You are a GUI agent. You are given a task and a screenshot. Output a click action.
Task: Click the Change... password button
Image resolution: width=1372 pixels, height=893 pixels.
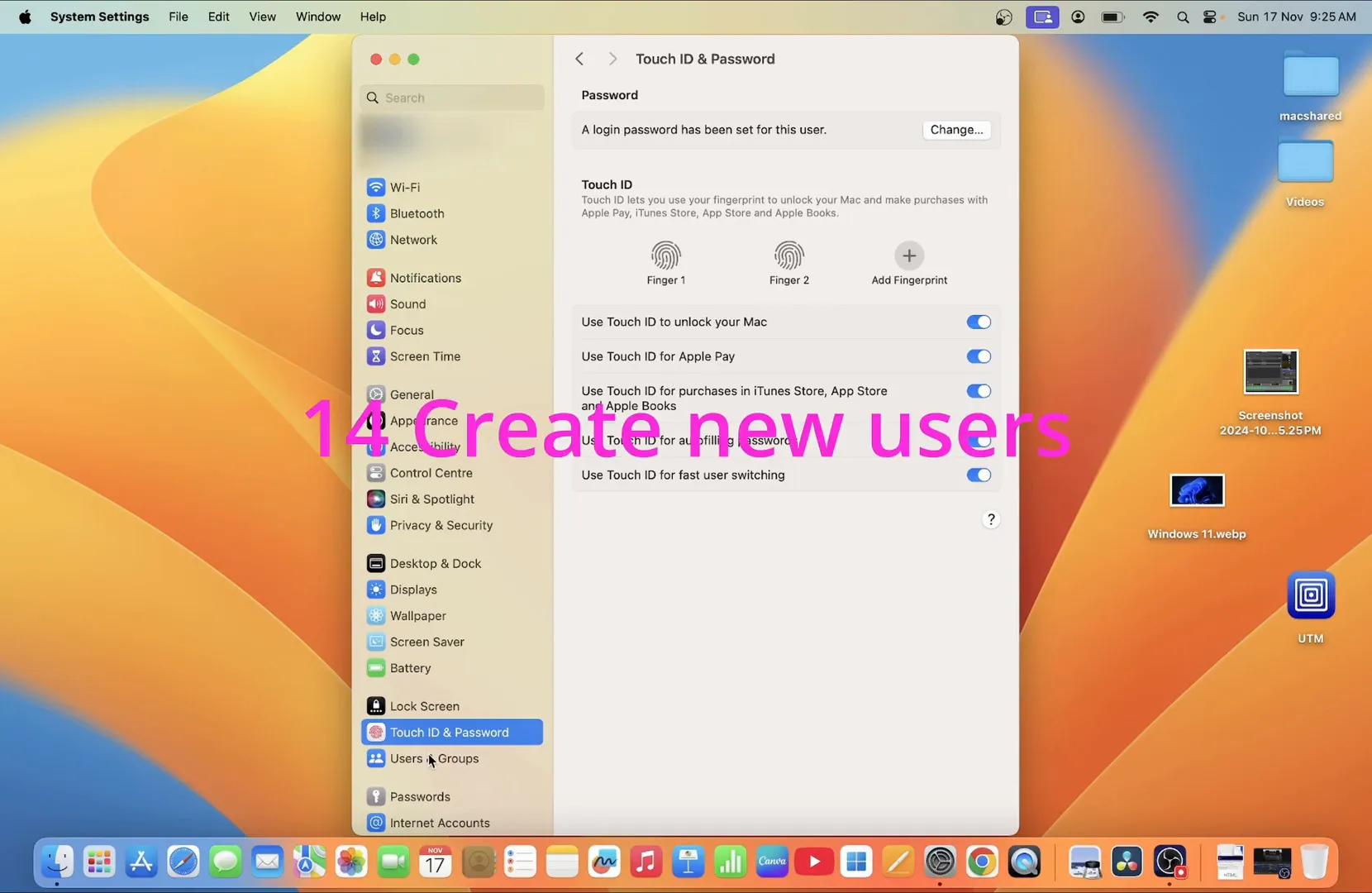956,130
